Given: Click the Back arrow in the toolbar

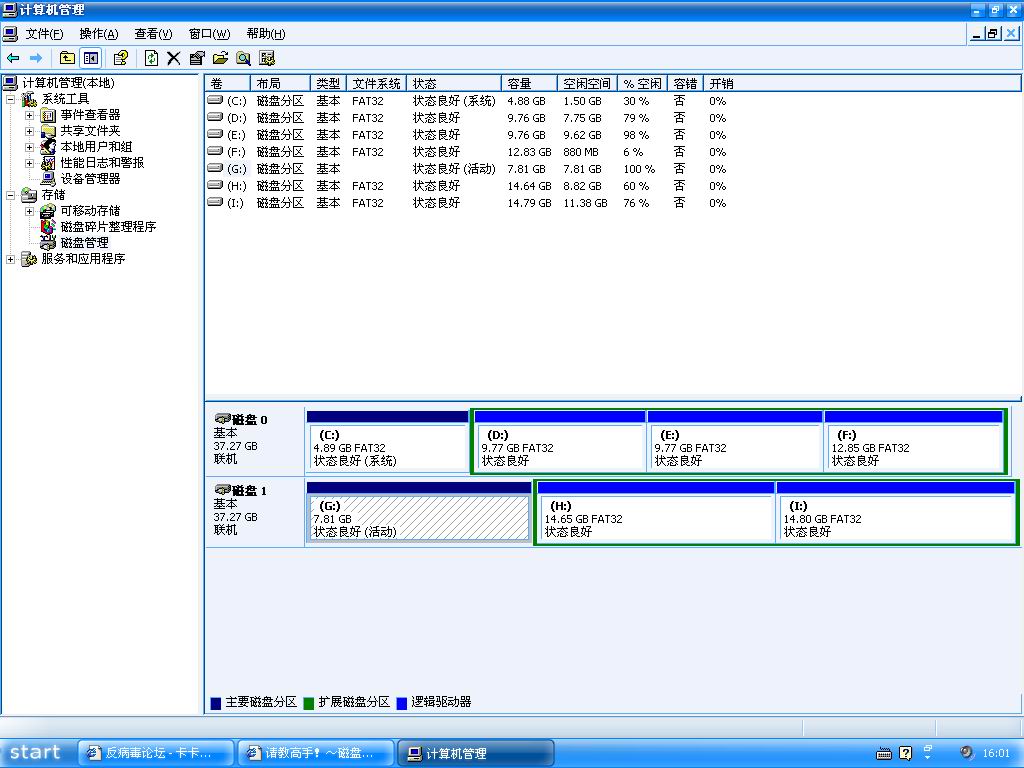Looking at the screenshot, I should click(x=13, y=58).
